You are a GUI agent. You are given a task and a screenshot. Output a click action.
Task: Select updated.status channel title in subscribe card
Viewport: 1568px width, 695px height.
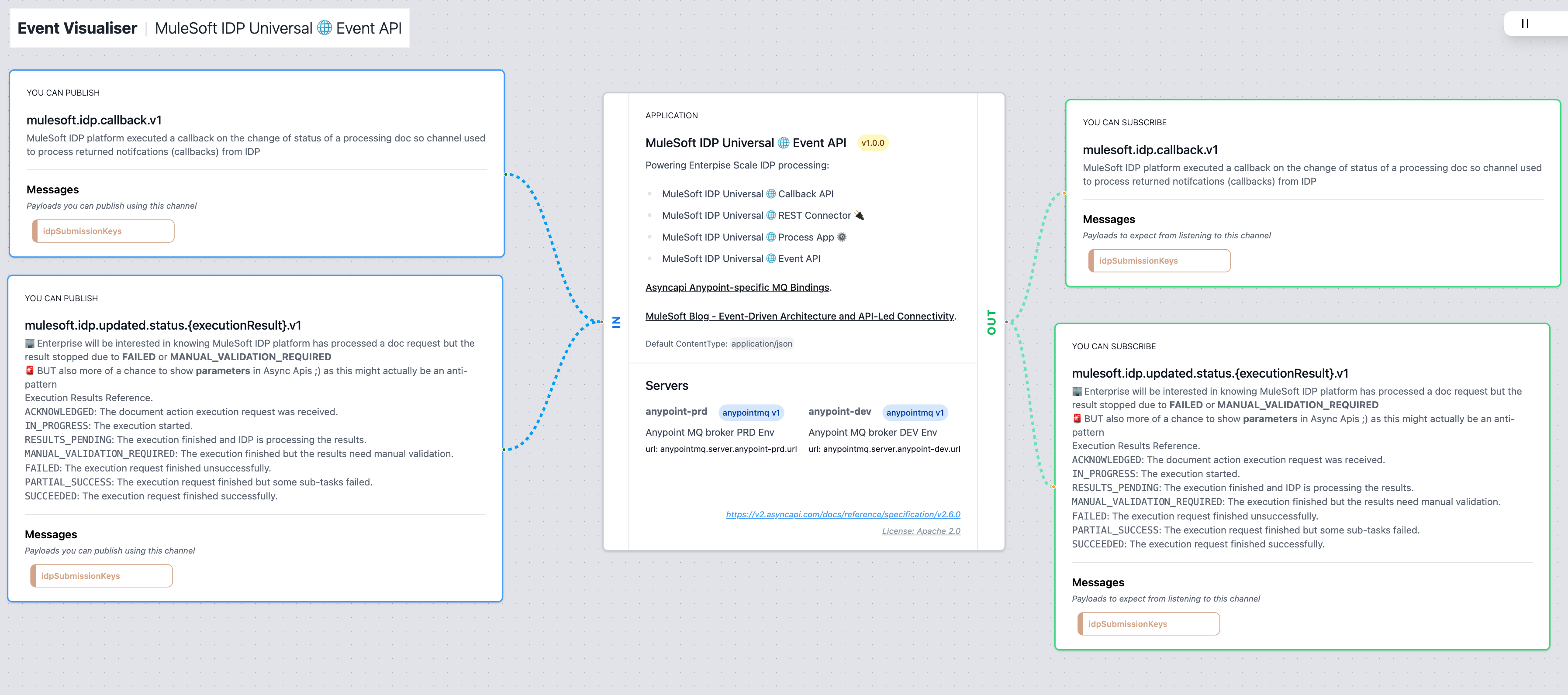1209,374
